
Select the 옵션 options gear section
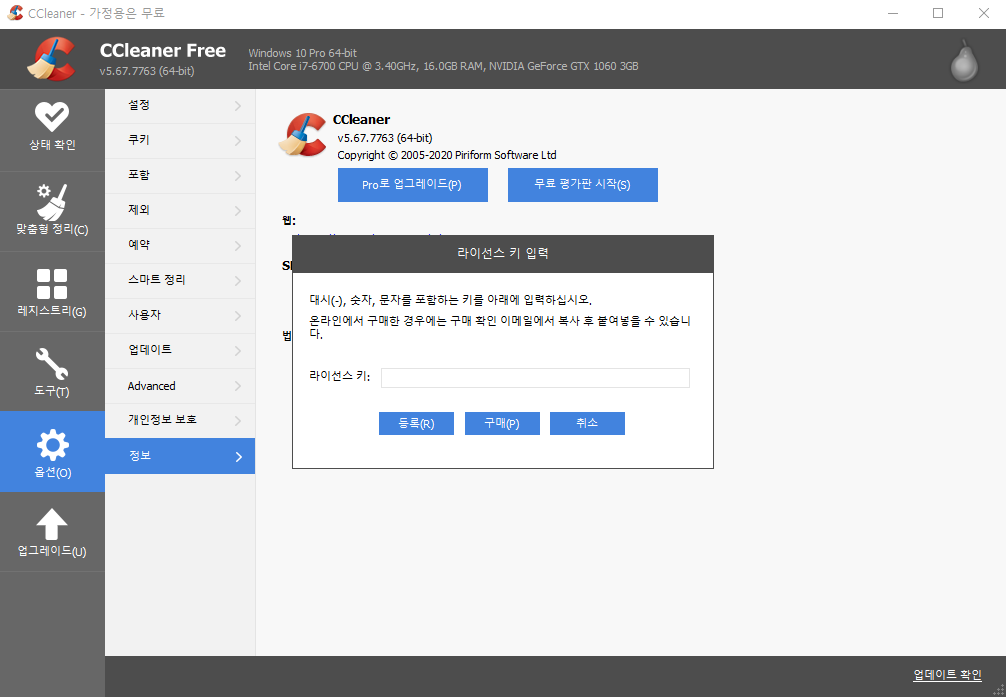52,452
